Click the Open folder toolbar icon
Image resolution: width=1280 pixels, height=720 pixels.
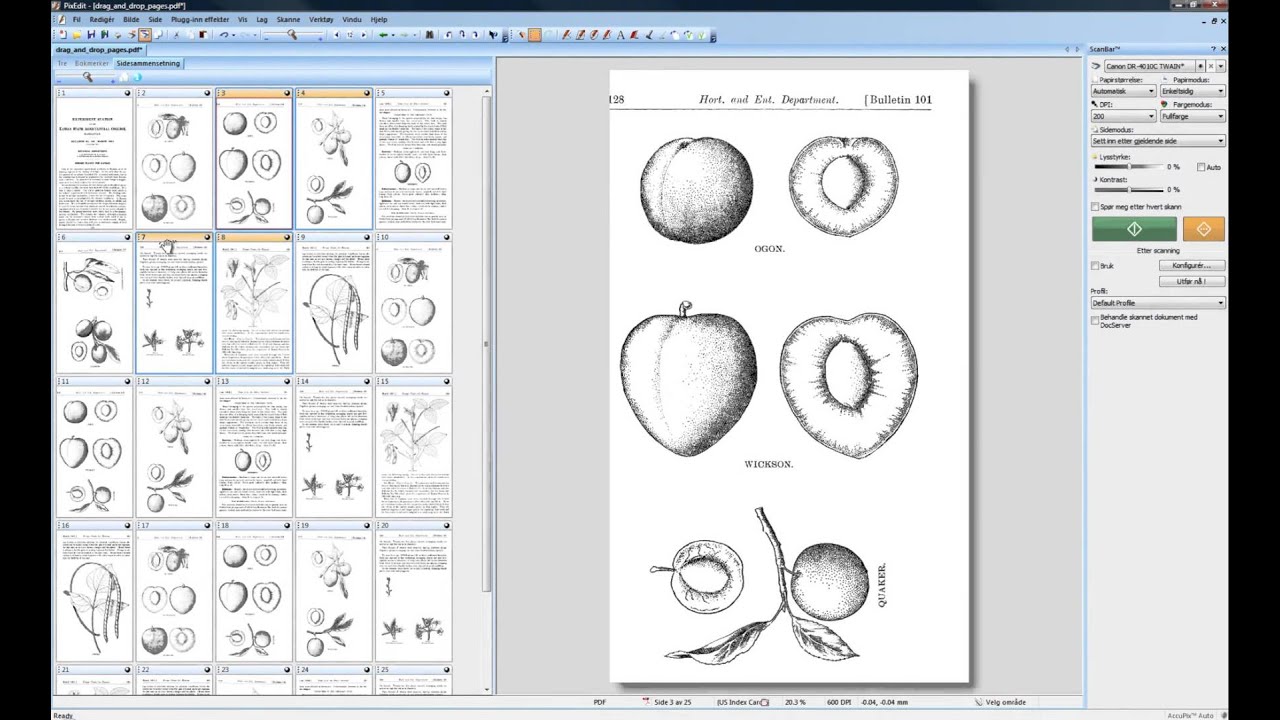77,35
